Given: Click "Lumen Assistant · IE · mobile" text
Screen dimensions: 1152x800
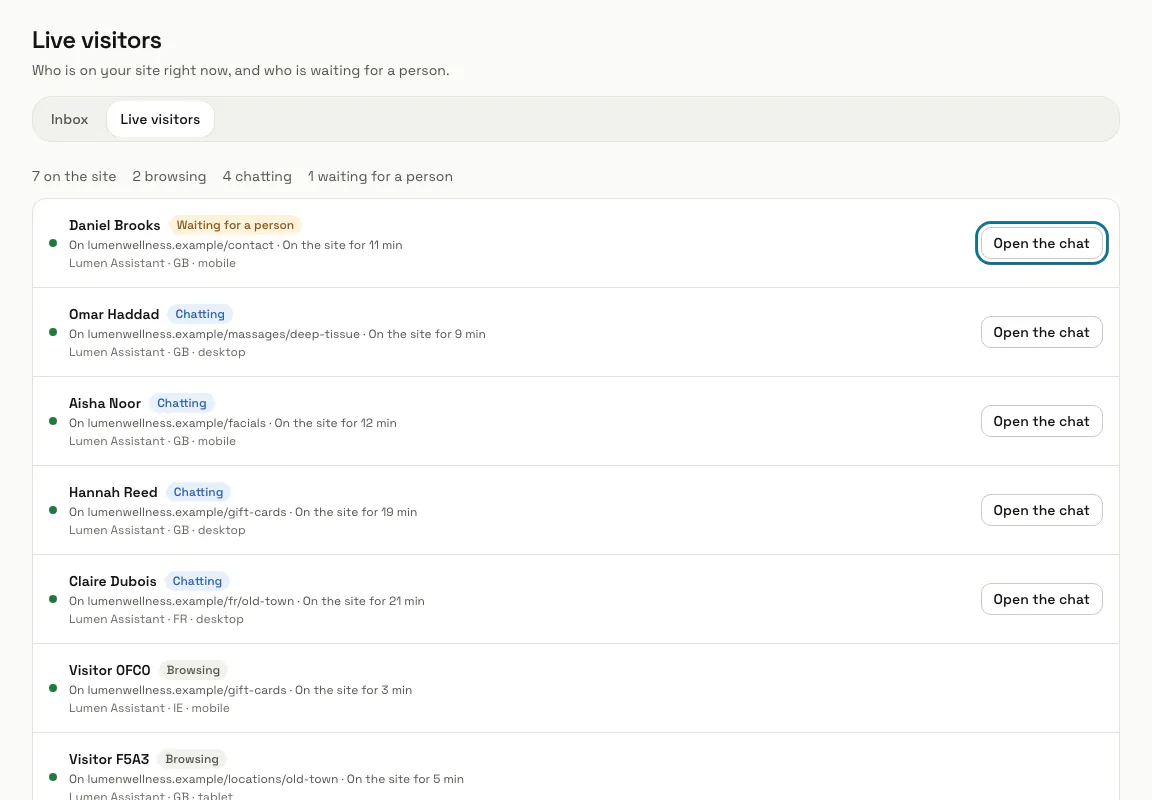Looking at the screenshot, I should [x=149, y=707].
